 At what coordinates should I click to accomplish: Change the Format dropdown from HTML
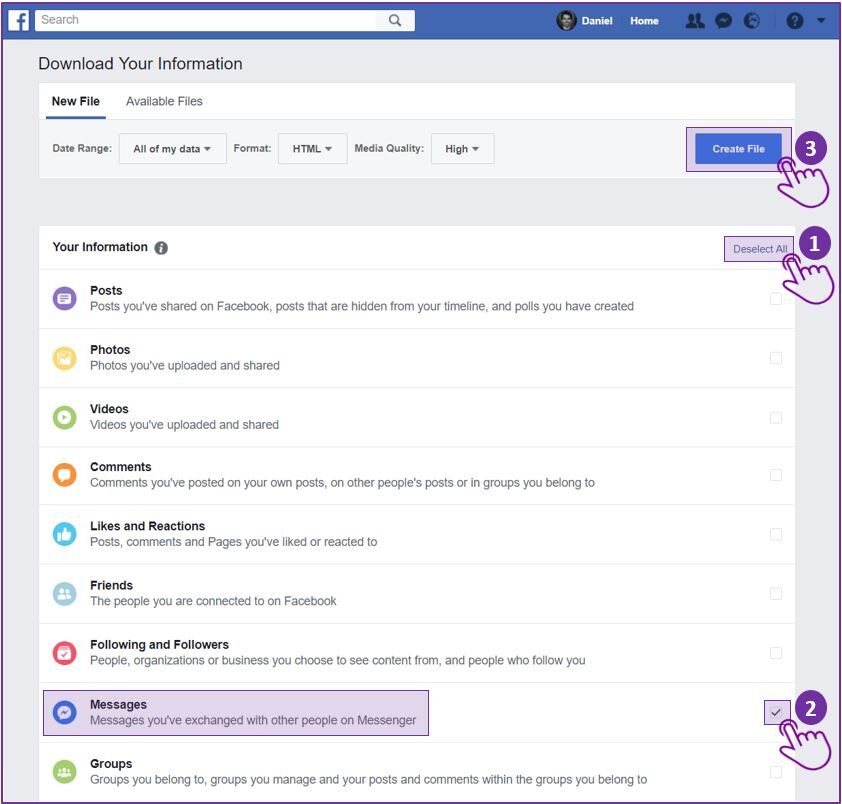tap(312, 148)
